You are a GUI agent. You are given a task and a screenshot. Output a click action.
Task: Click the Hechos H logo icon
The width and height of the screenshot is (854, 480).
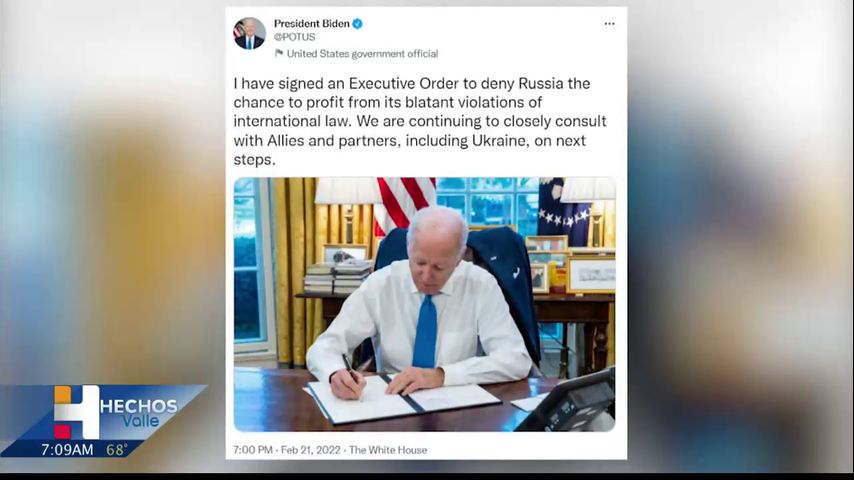tap(76, 412)
